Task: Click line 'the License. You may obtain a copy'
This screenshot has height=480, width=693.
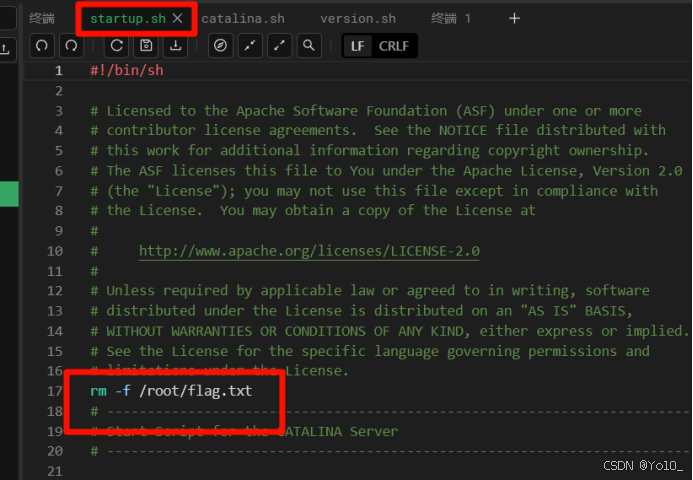Action: tap(313, 210)
